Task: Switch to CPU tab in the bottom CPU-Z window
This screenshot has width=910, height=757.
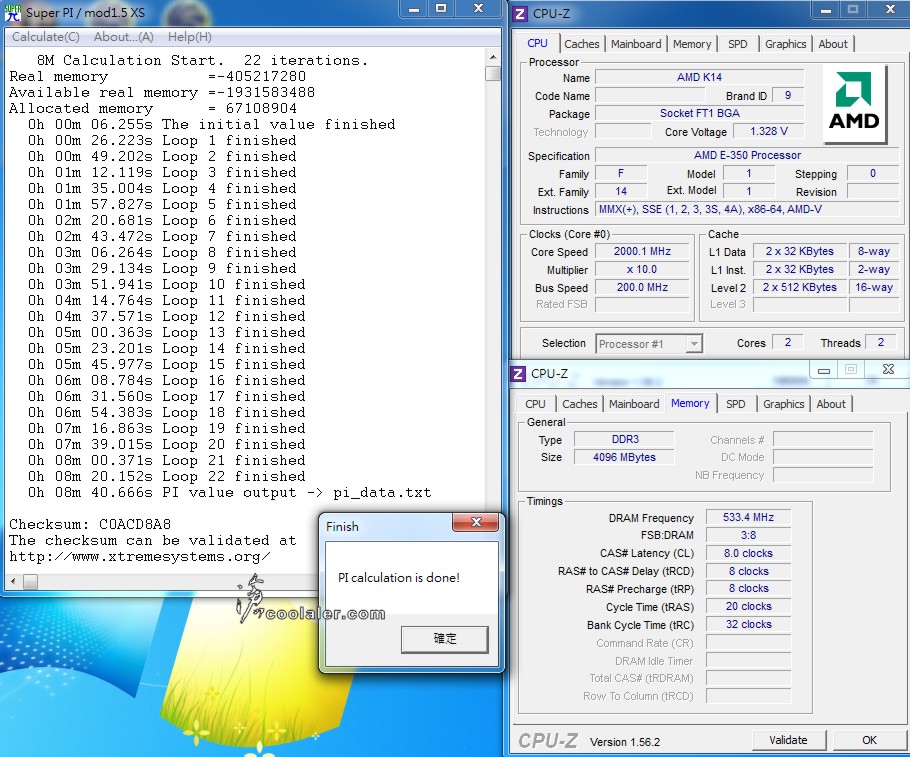Action: [x=535, y=404]
